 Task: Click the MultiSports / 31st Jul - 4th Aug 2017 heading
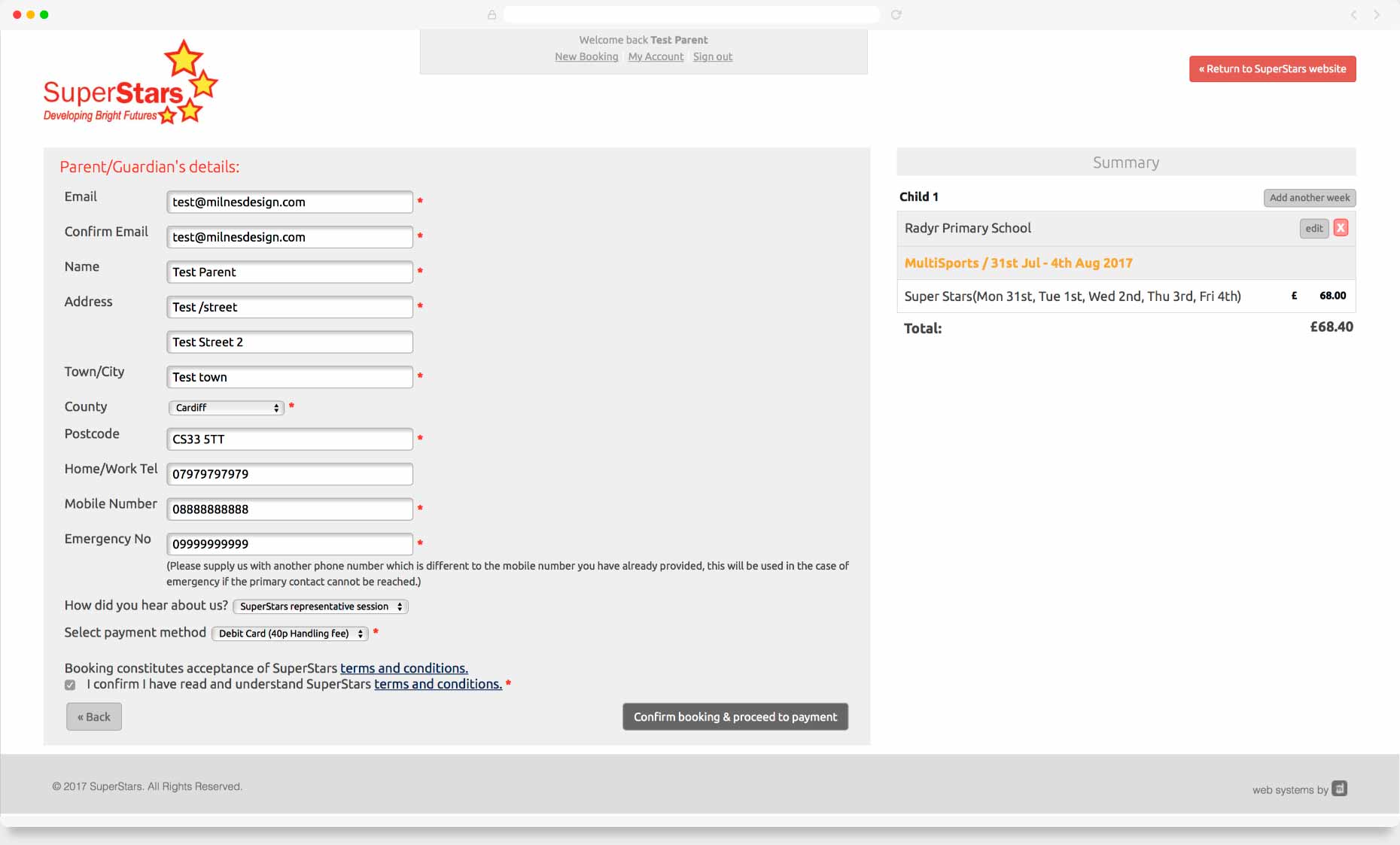[1018, 263]
